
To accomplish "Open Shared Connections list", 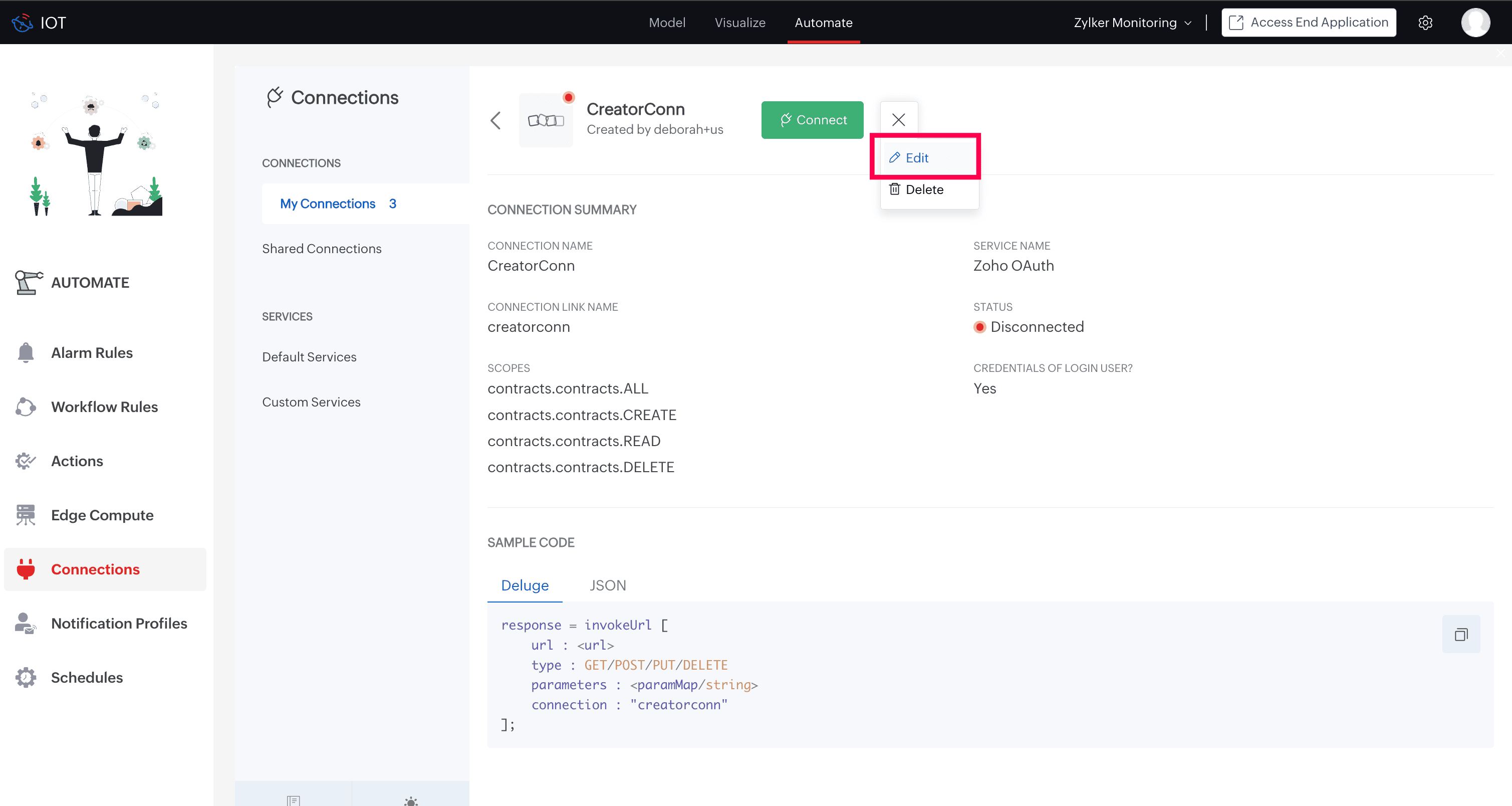I will point(322,248).
